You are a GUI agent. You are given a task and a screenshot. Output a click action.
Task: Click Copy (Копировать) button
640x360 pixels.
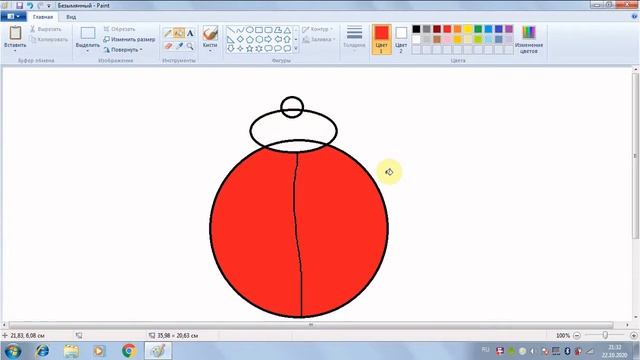click(49, 40)
